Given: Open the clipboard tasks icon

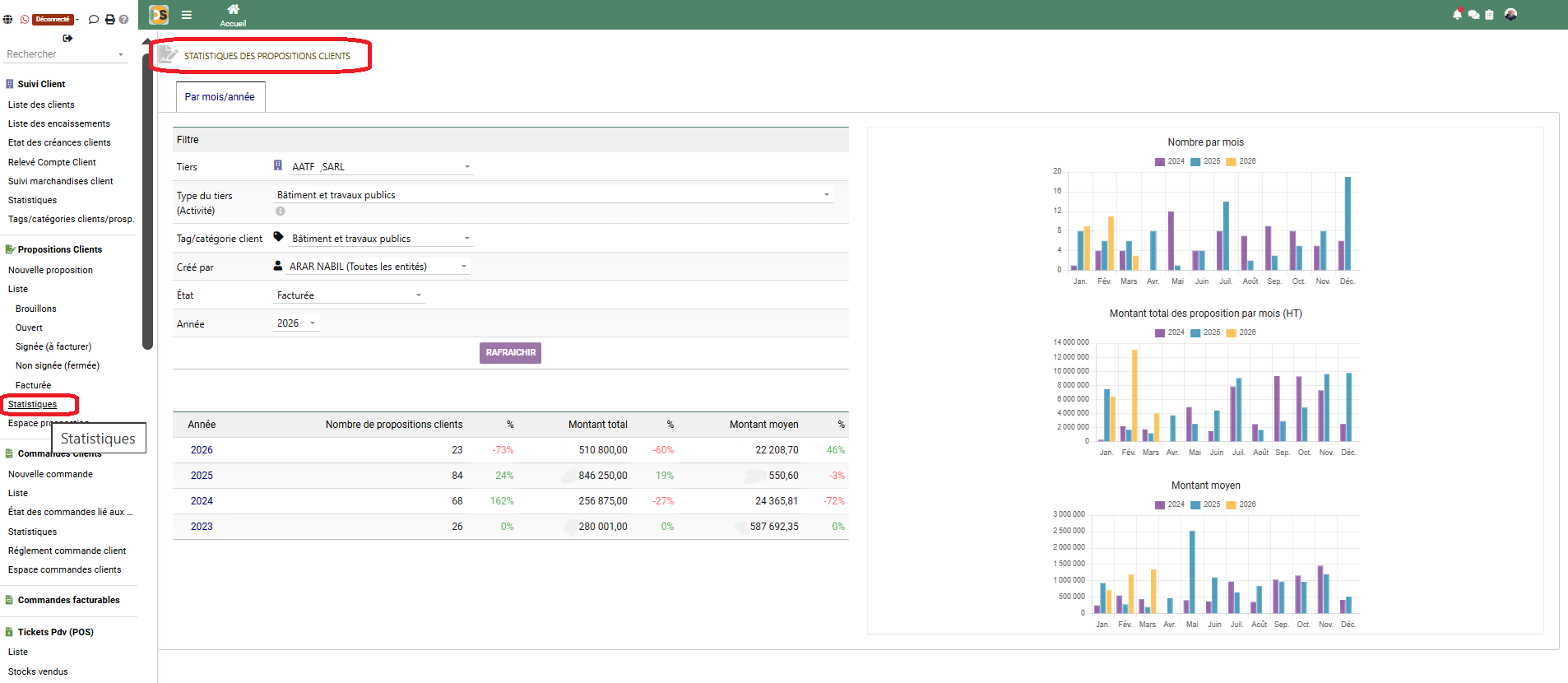Looking at the screenshot, I should 1489,15.
